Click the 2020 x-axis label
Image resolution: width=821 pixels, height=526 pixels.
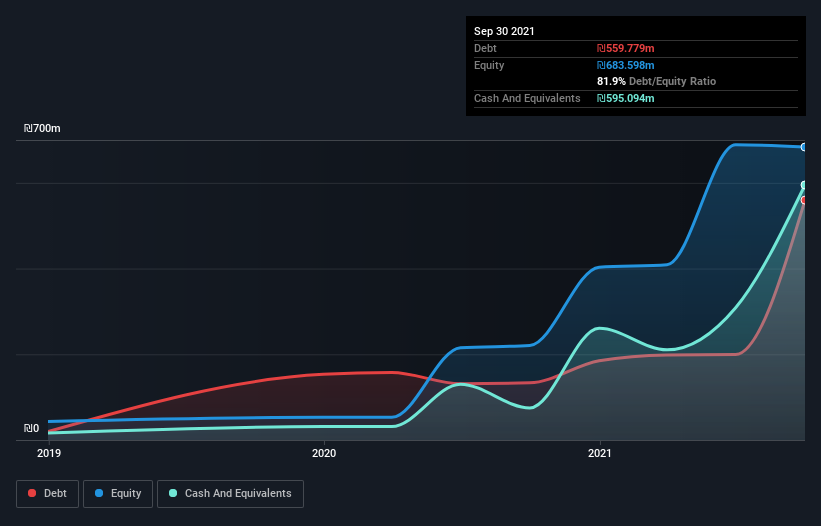coord(324,453)
